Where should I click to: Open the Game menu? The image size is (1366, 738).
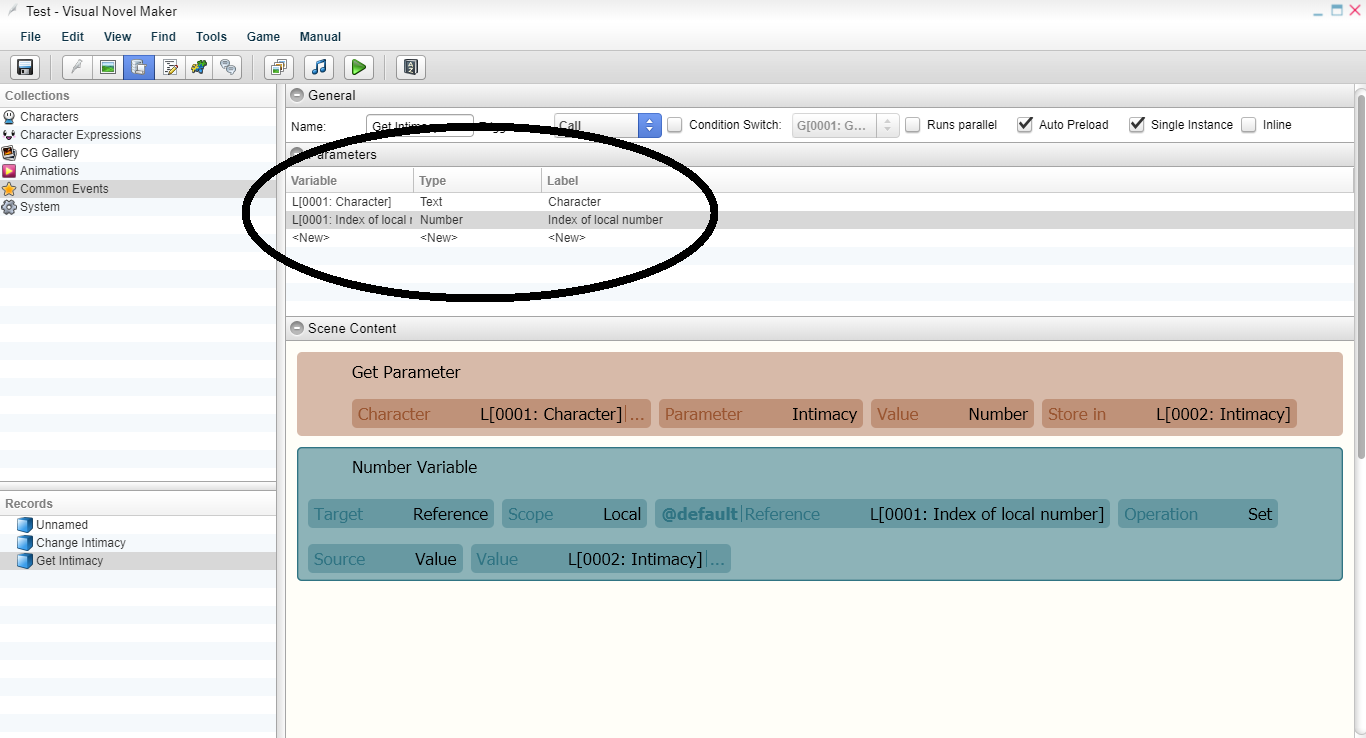[263, 37]
